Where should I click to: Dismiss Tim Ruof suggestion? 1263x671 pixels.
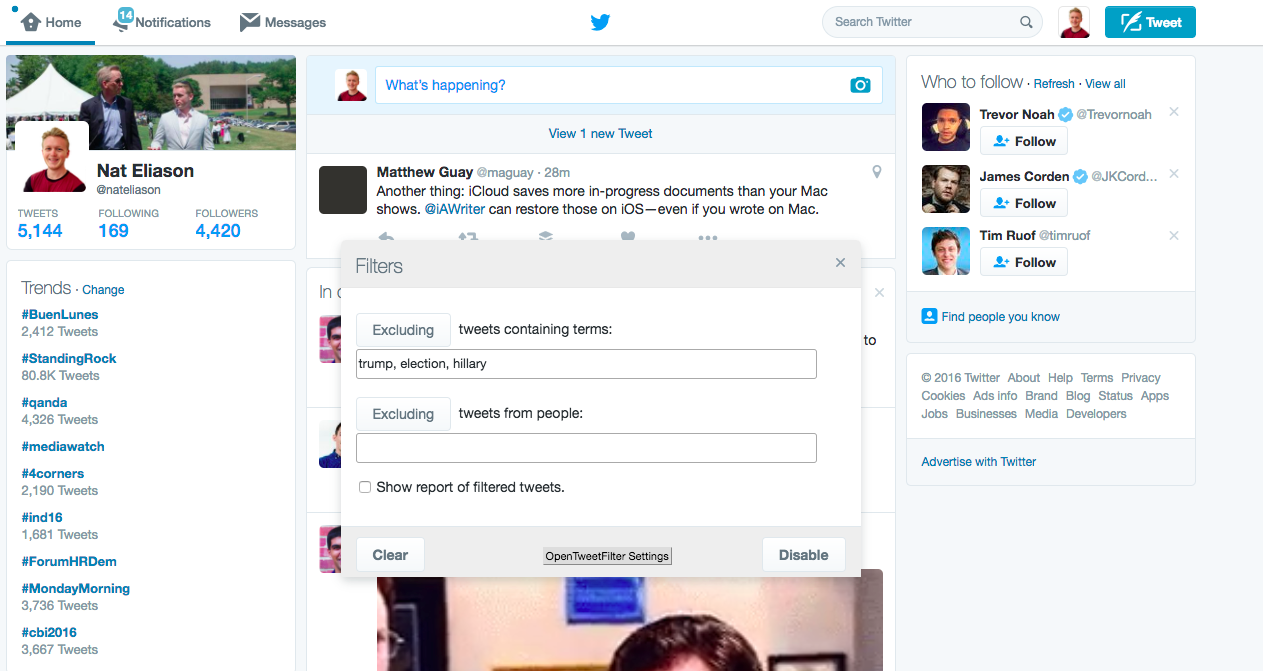[1174, 236]
